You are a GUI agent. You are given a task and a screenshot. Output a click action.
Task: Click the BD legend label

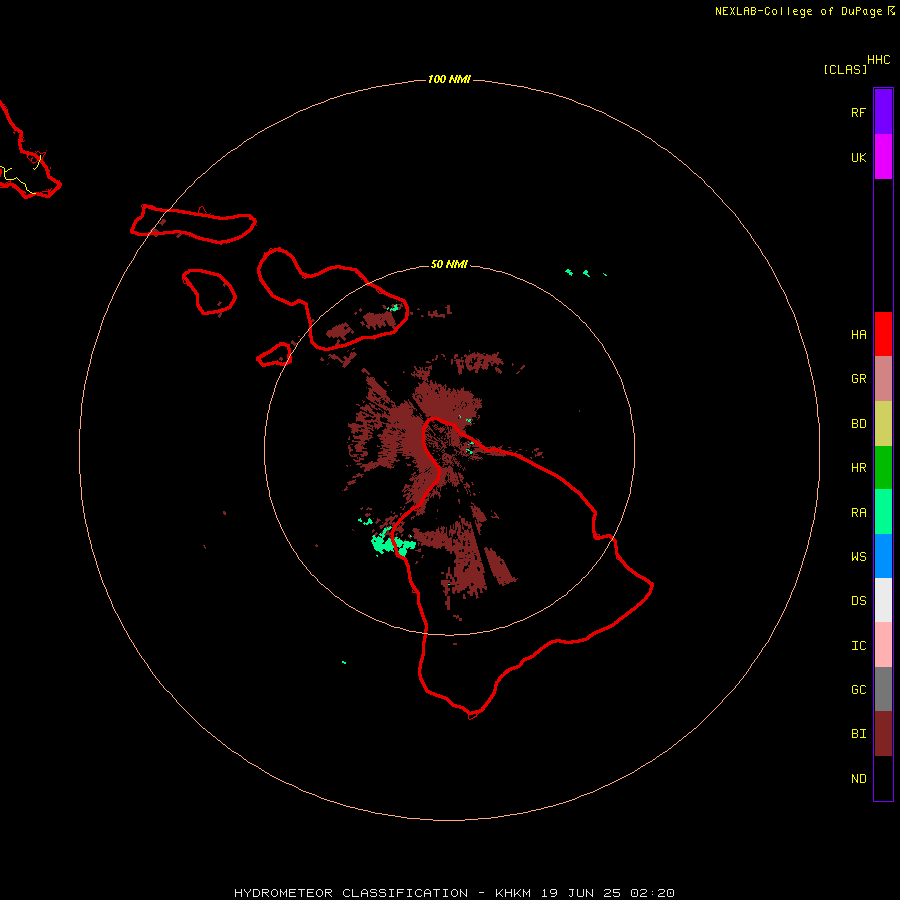pyautogui.click(x=859, y=424)
